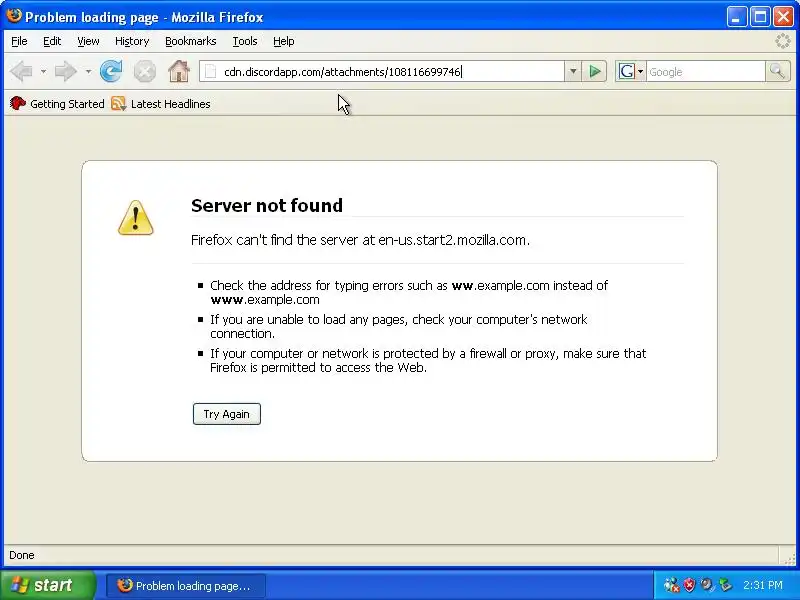Click the green Go arrow button
Screen dimensions: 800x600
pyautogui.click(x=594, y=71)
